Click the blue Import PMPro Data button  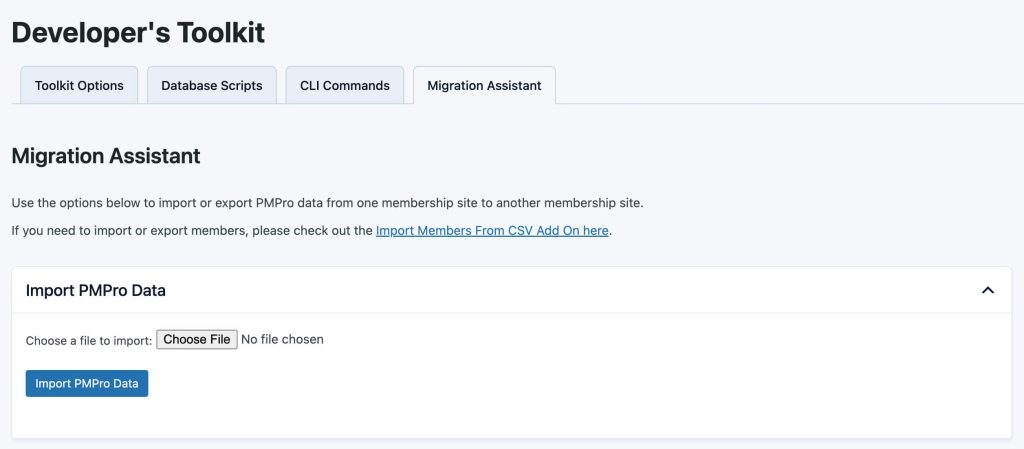pos(87,383)
